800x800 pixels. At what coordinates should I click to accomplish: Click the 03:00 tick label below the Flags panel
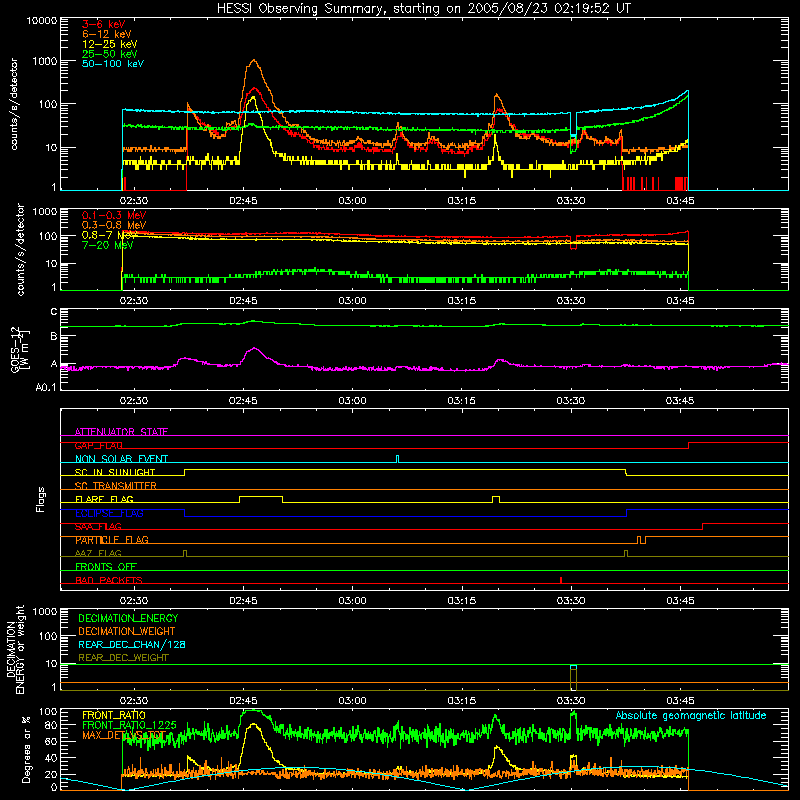[x=353, y=601]
